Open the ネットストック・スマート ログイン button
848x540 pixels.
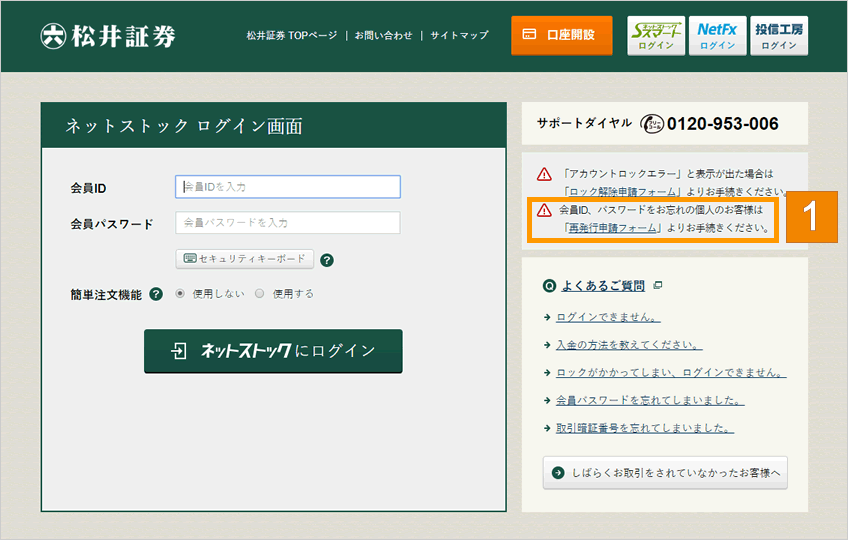click(656, 36)
